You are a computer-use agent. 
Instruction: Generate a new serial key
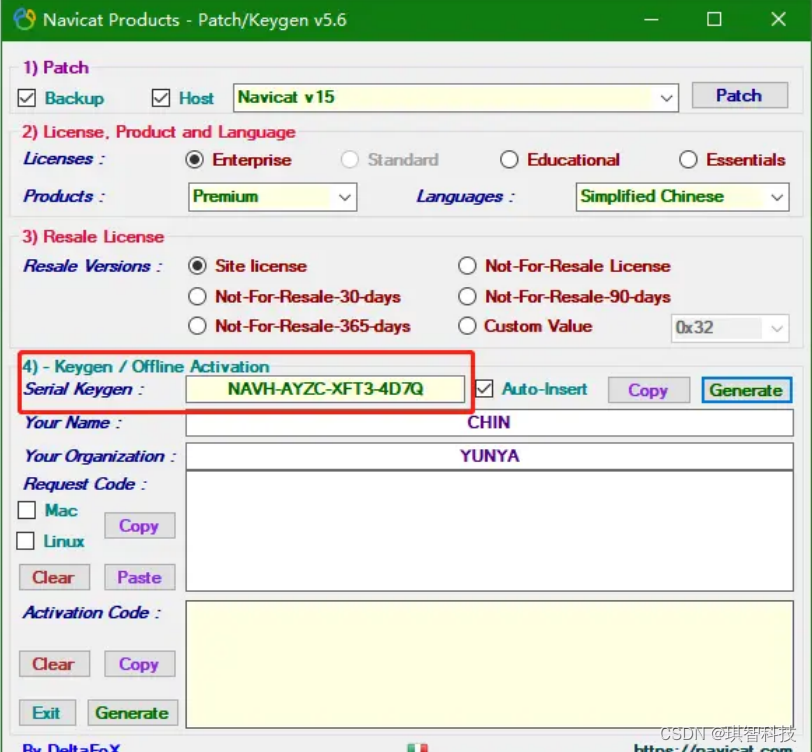(746, 390)
